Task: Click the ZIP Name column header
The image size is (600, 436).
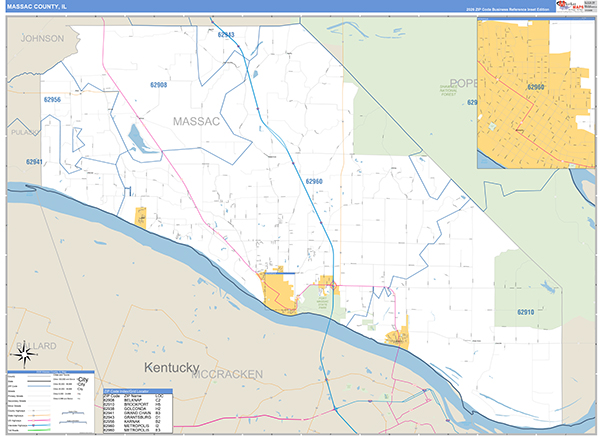Action: [x=133, y=396]
